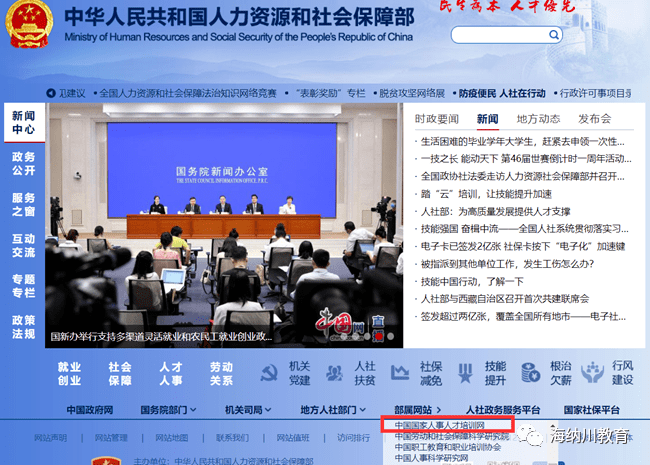Viewport: 650px width, 465px height.
Task: Click the search input field
Action: 500,35
